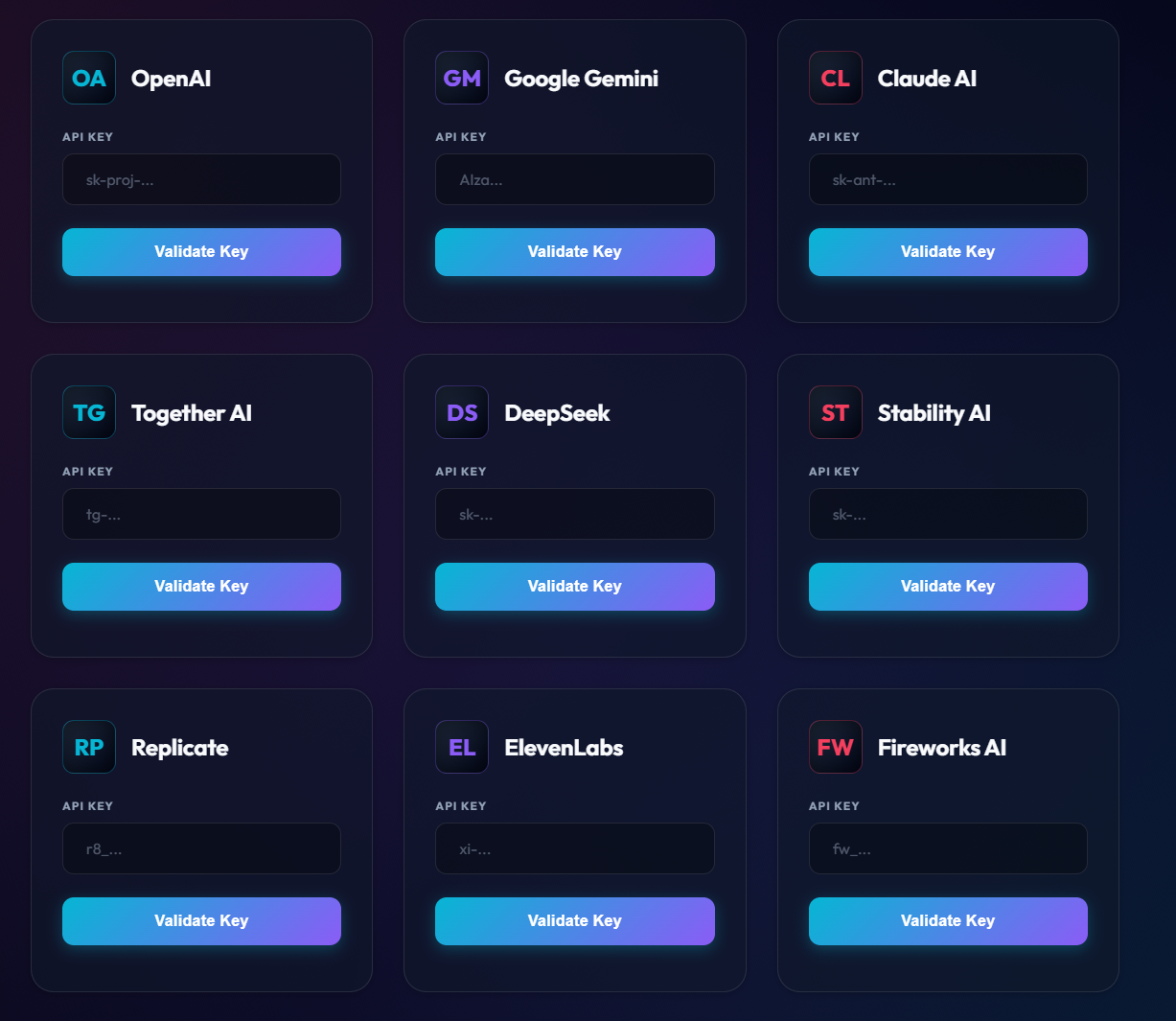Click the ElevenLabs EL badge icon
The image size is (1176, 1021).
[x=462, y=747]
